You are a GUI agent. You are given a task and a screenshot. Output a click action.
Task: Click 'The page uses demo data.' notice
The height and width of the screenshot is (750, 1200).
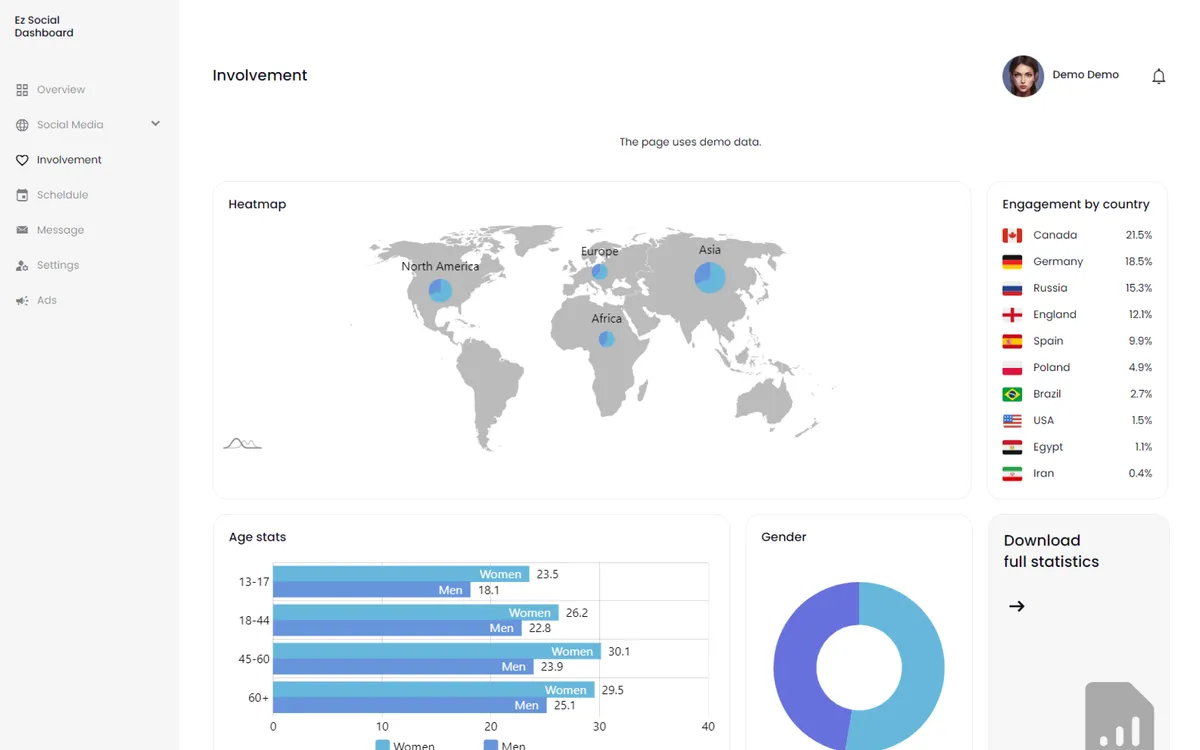(690, 142)
